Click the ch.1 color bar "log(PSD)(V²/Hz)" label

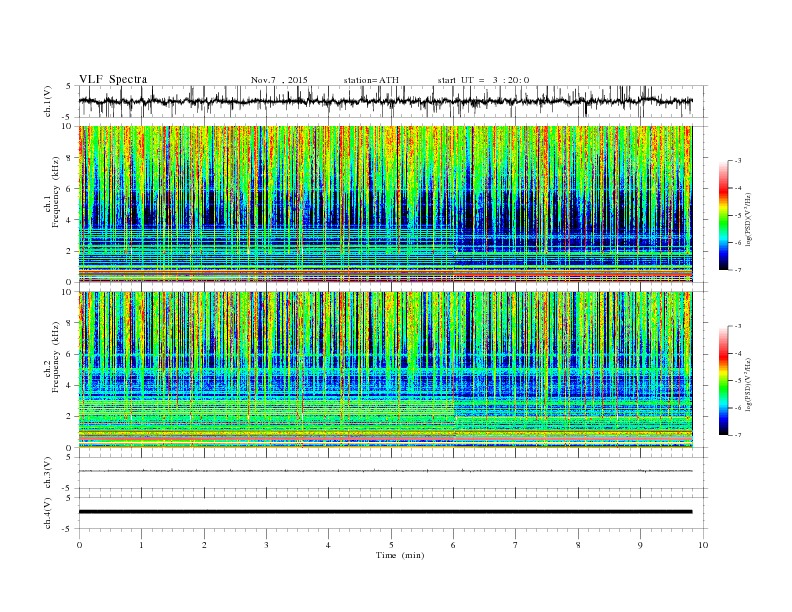749,219
